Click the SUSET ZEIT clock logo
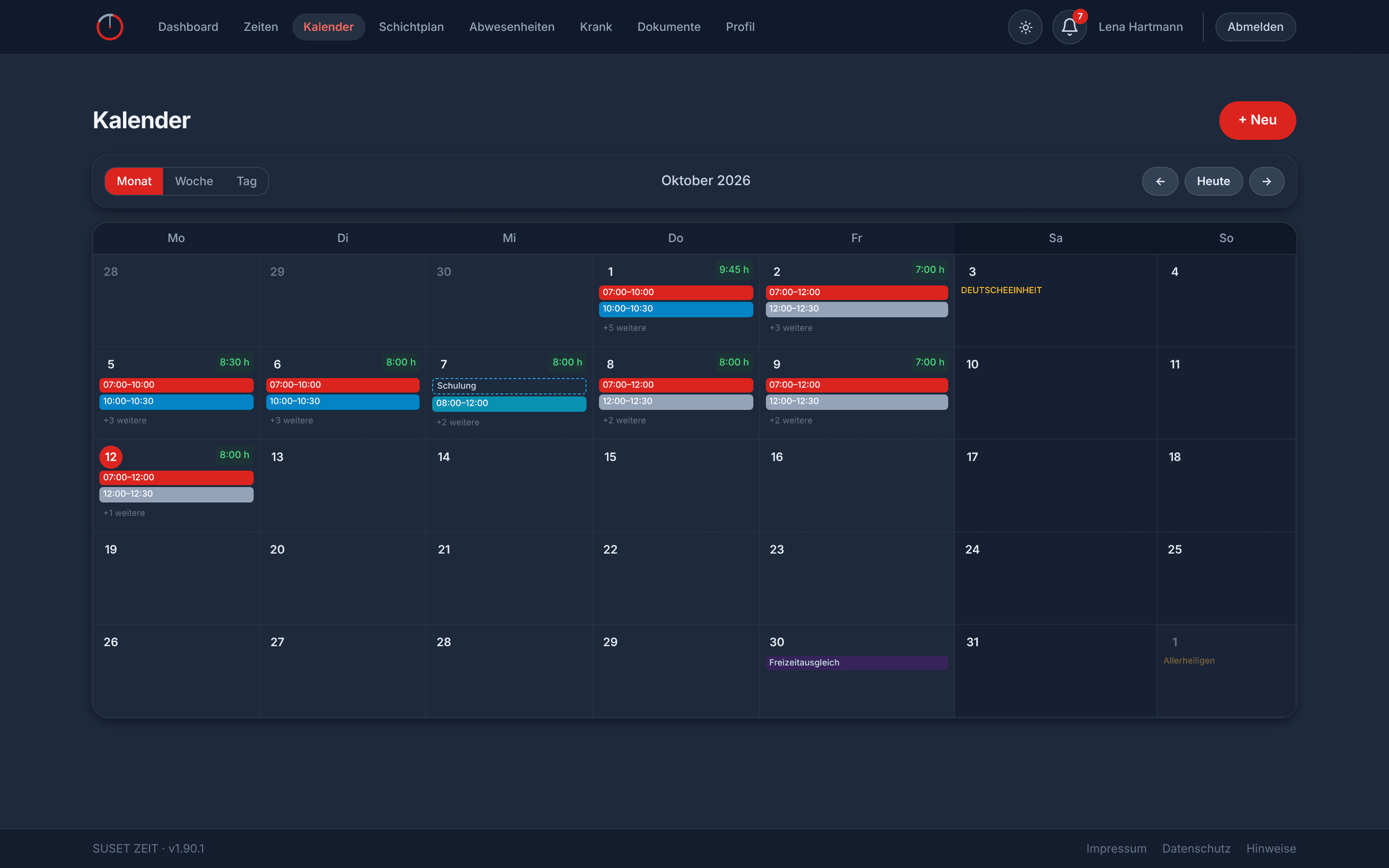 (109, 27)
